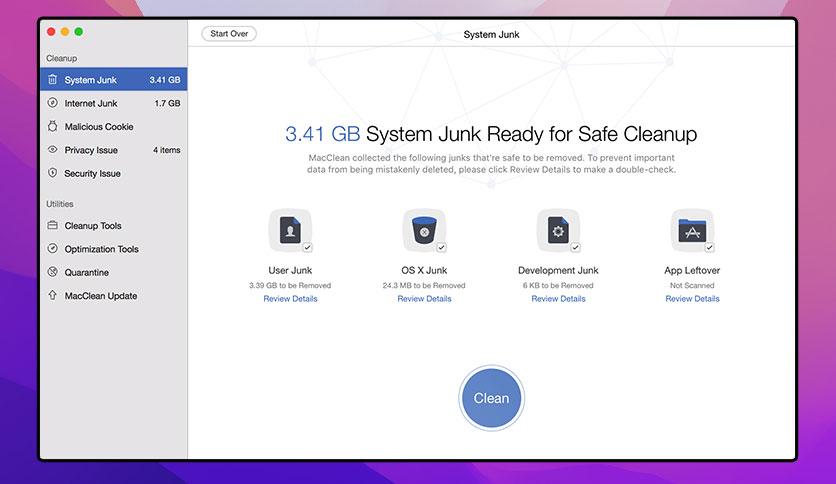
Task: Review Details for OS X Junk
Action: tap(424, 299)
